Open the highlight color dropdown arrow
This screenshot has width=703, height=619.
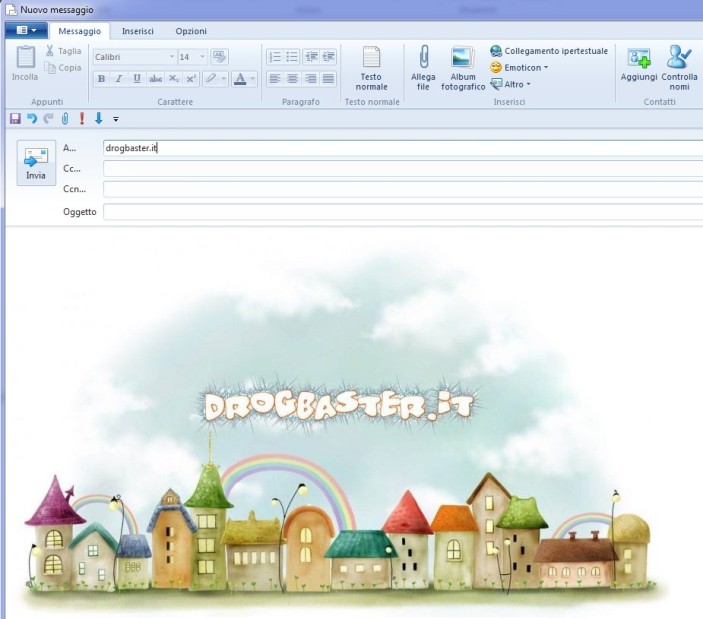pos(224,79)
